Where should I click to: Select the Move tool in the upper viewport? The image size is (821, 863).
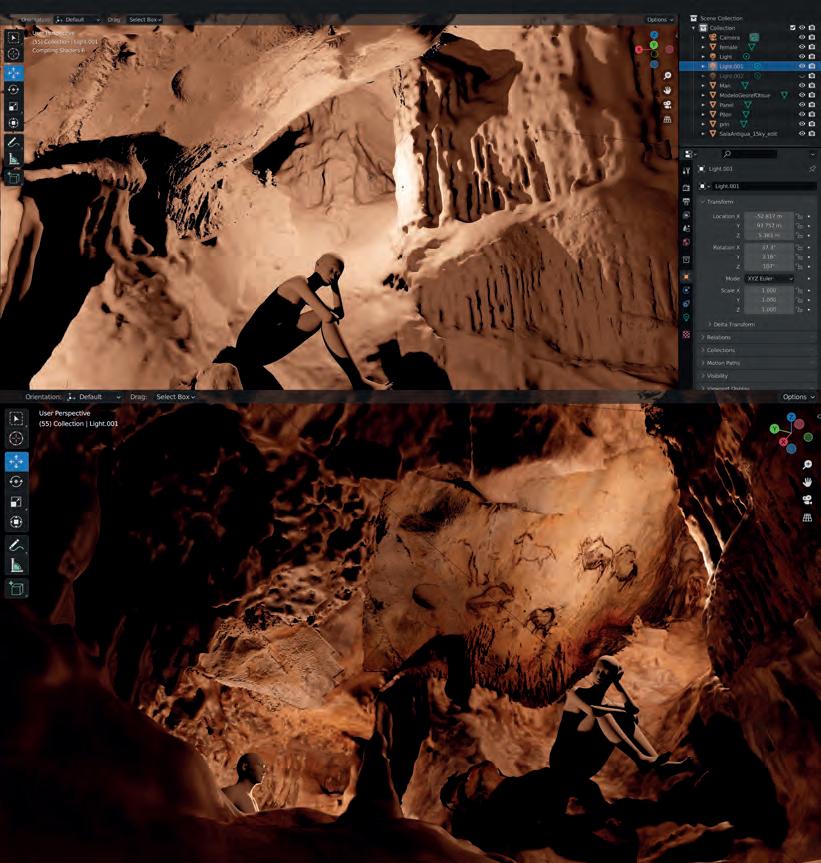coord(14,73)
